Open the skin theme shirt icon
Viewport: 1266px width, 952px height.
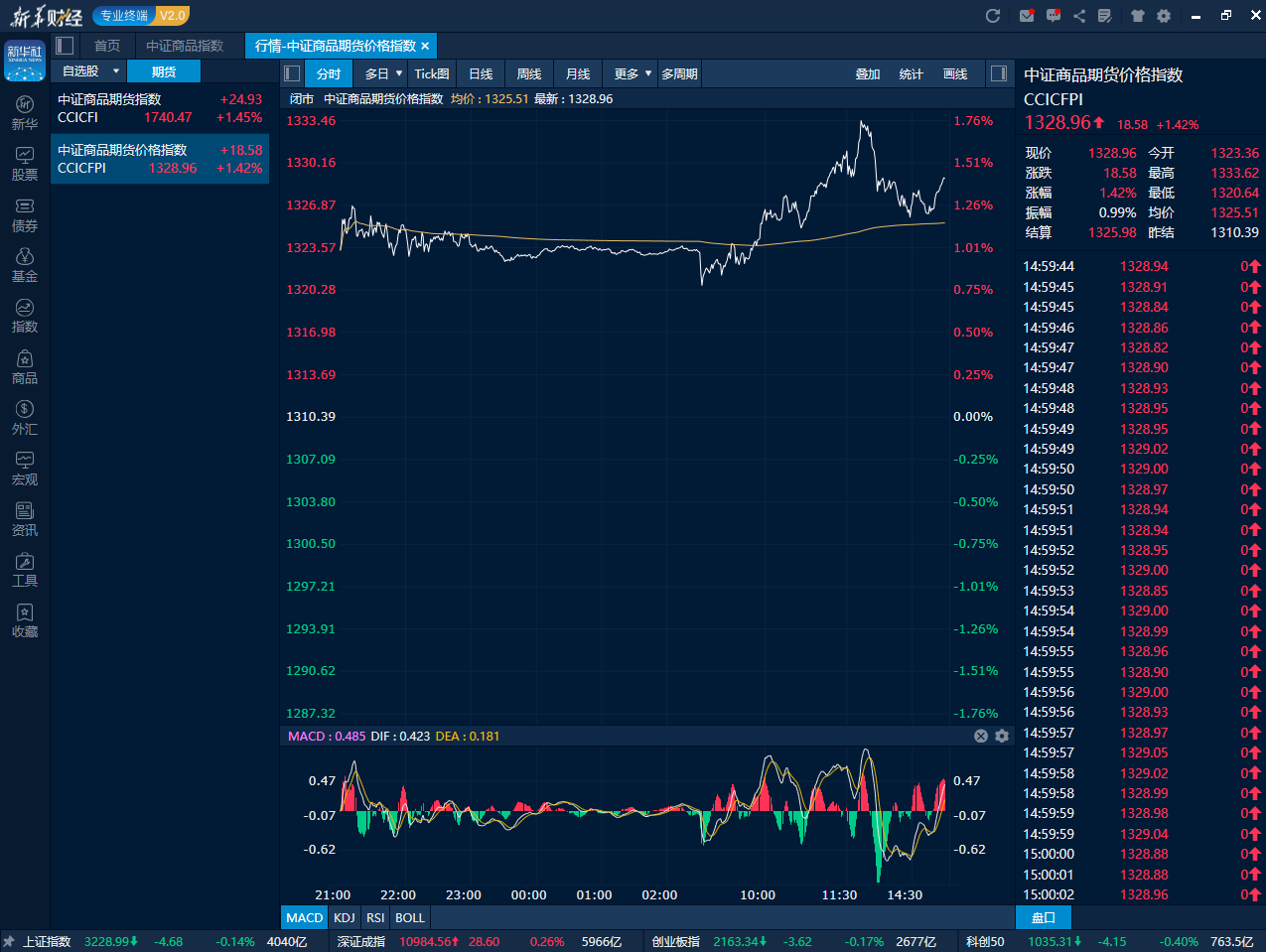coord(1138,16)
